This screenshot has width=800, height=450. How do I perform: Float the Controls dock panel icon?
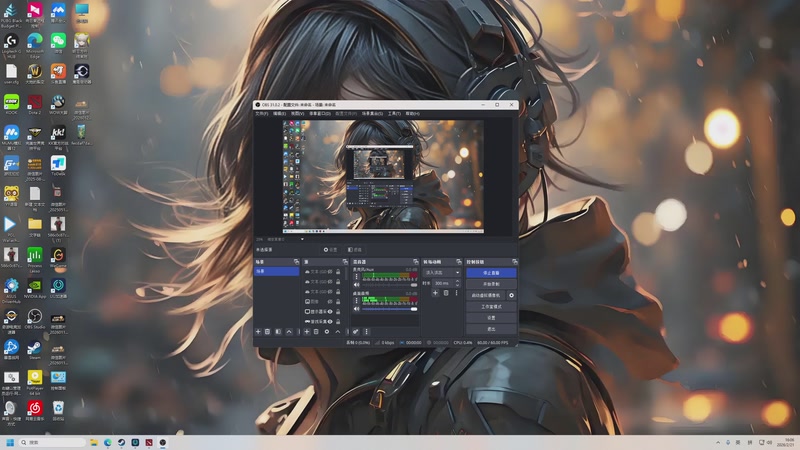[515, 262]
